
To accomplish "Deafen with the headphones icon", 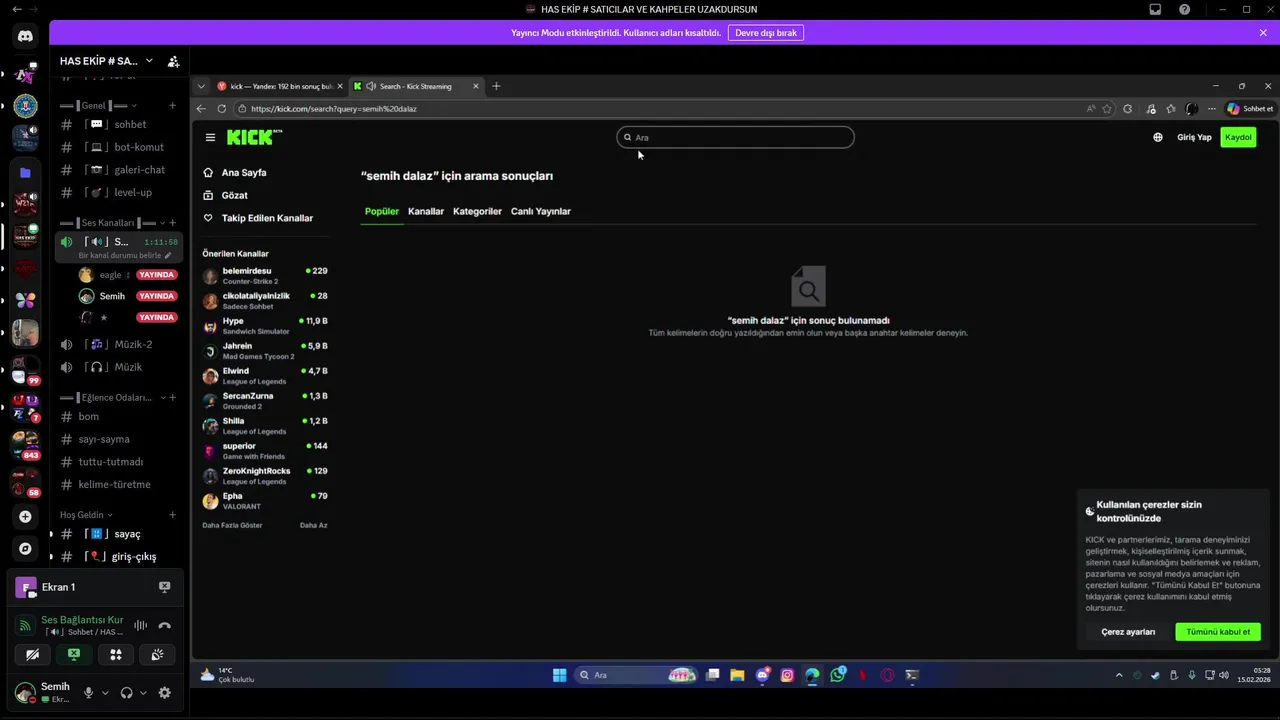I will 126,693.
